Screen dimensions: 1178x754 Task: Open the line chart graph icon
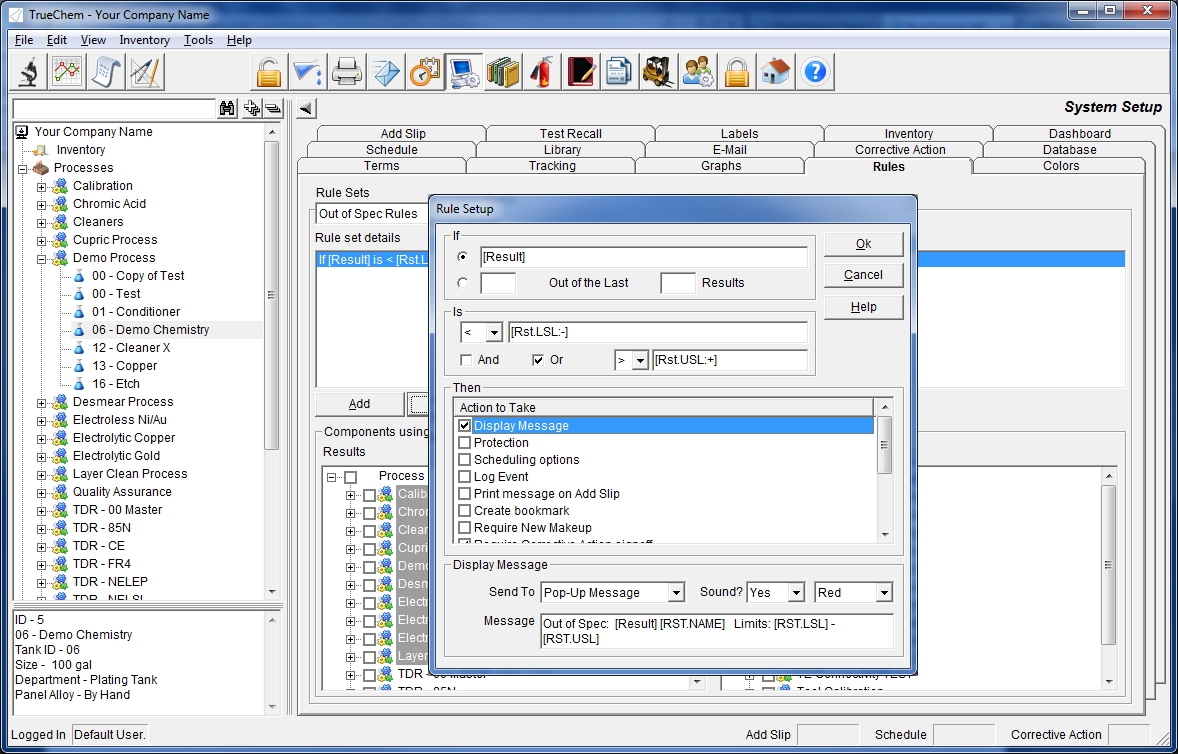[68, 72]
